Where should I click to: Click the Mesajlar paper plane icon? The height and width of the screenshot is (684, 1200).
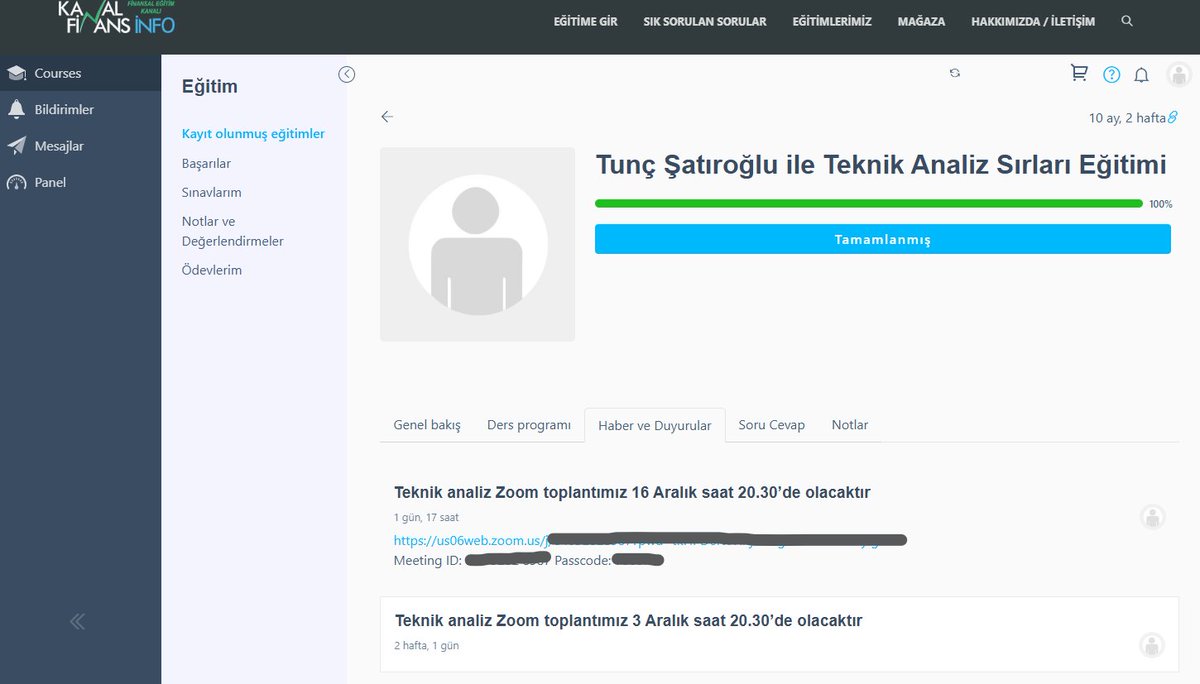[x=16, y=146]
